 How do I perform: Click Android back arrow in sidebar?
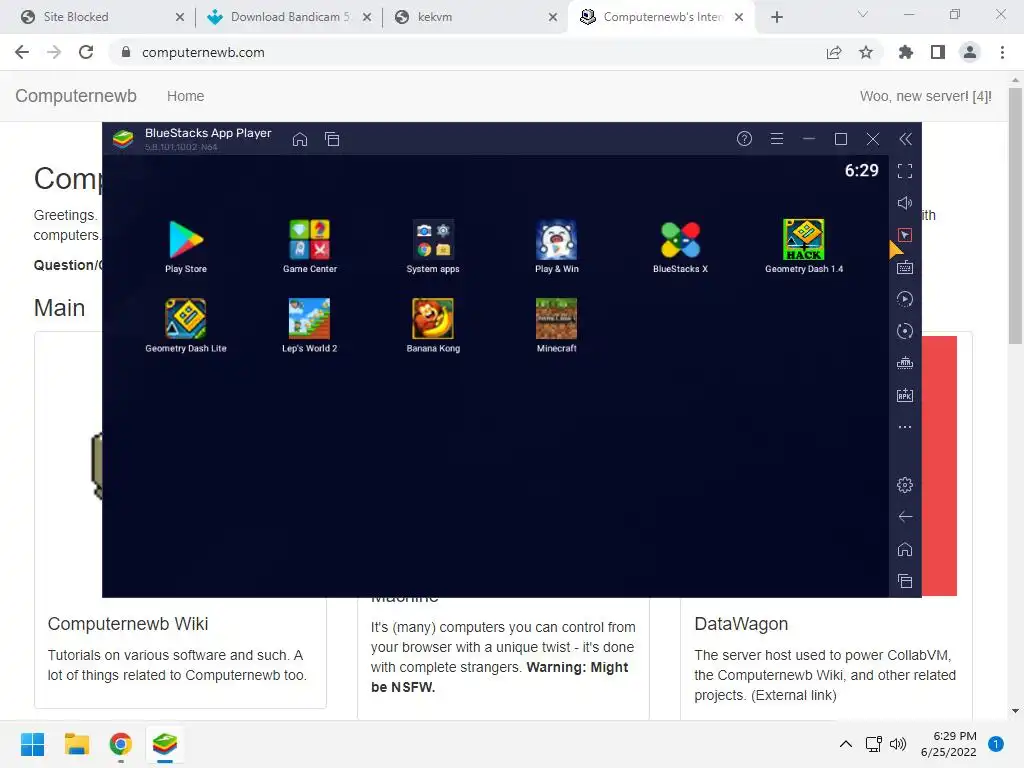click(904, 517)
